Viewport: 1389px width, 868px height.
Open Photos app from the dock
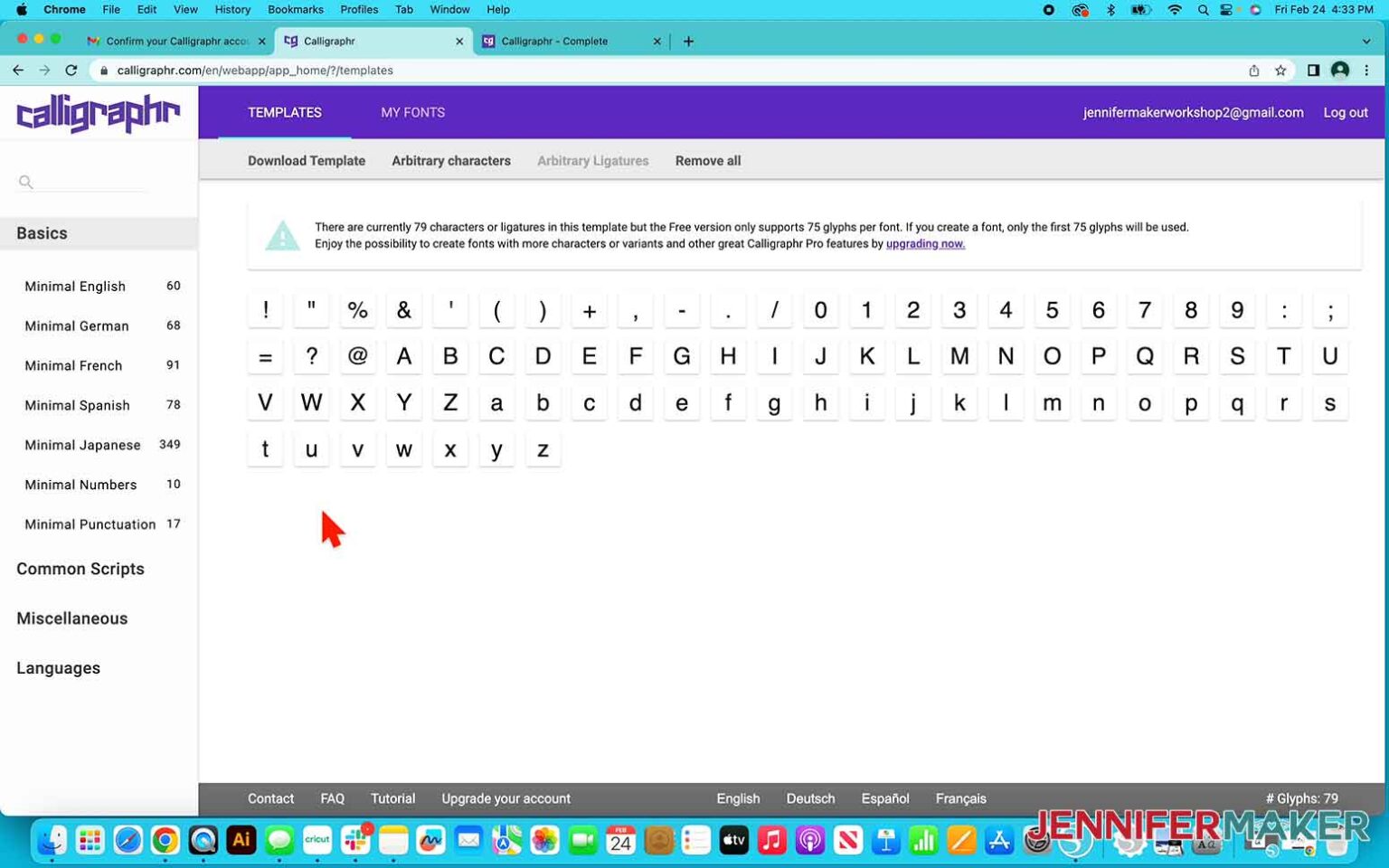[x=544, y=841]
